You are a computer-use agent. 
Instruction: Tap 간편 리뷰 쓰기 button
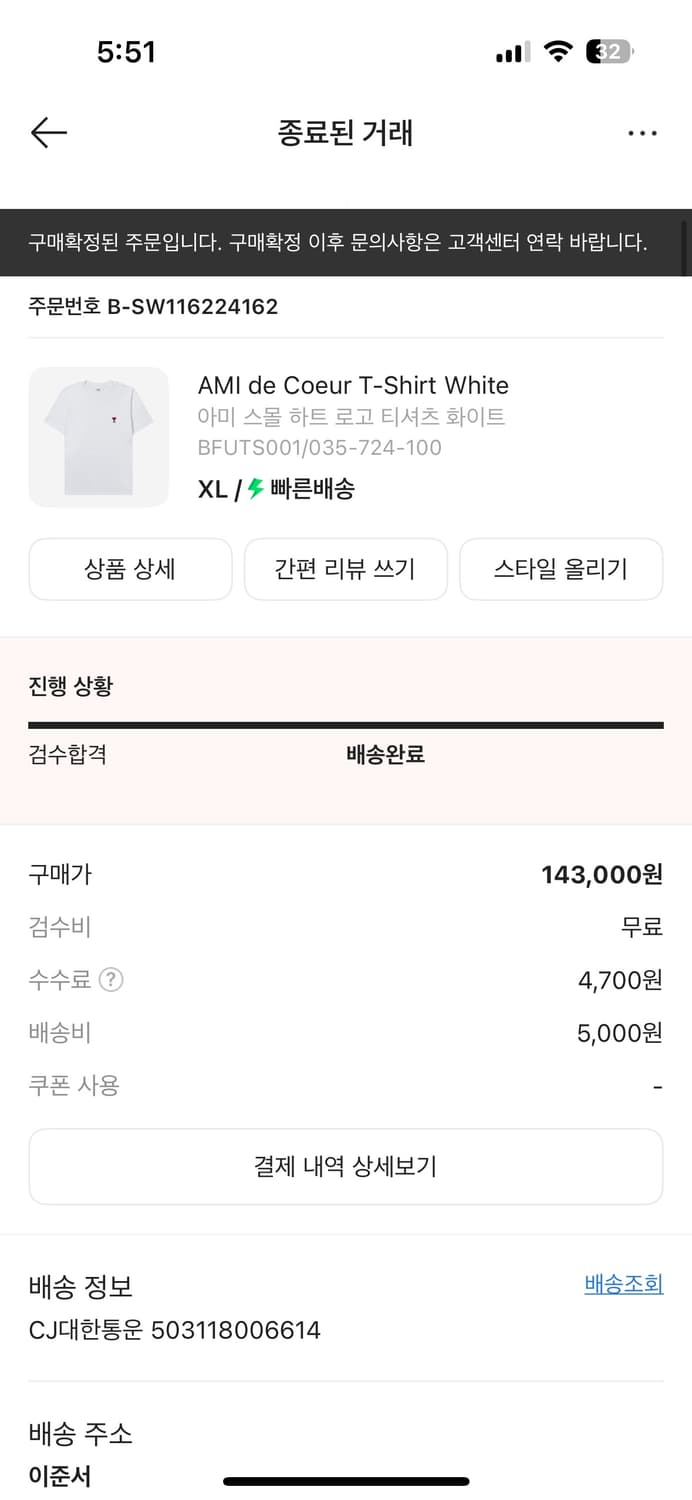coord(345,569)
